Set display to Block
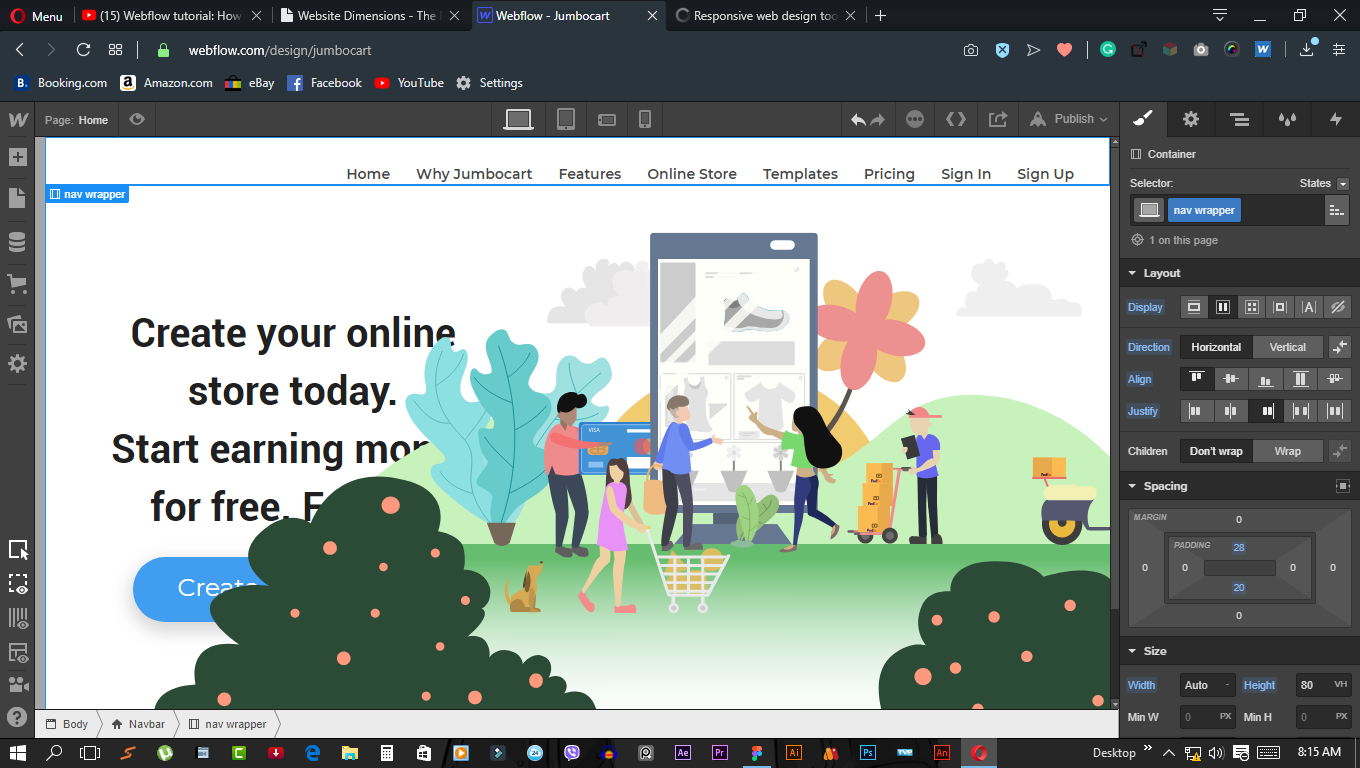Image resolution: width=1360 pixels, height=768 pixels. tap(1194, 307)
